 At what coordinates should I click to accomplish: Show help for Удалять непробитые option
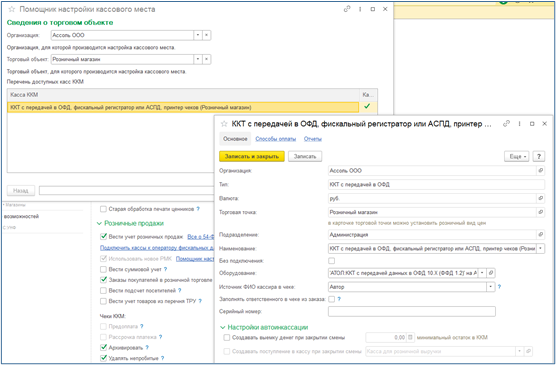(x=162, y=358)
